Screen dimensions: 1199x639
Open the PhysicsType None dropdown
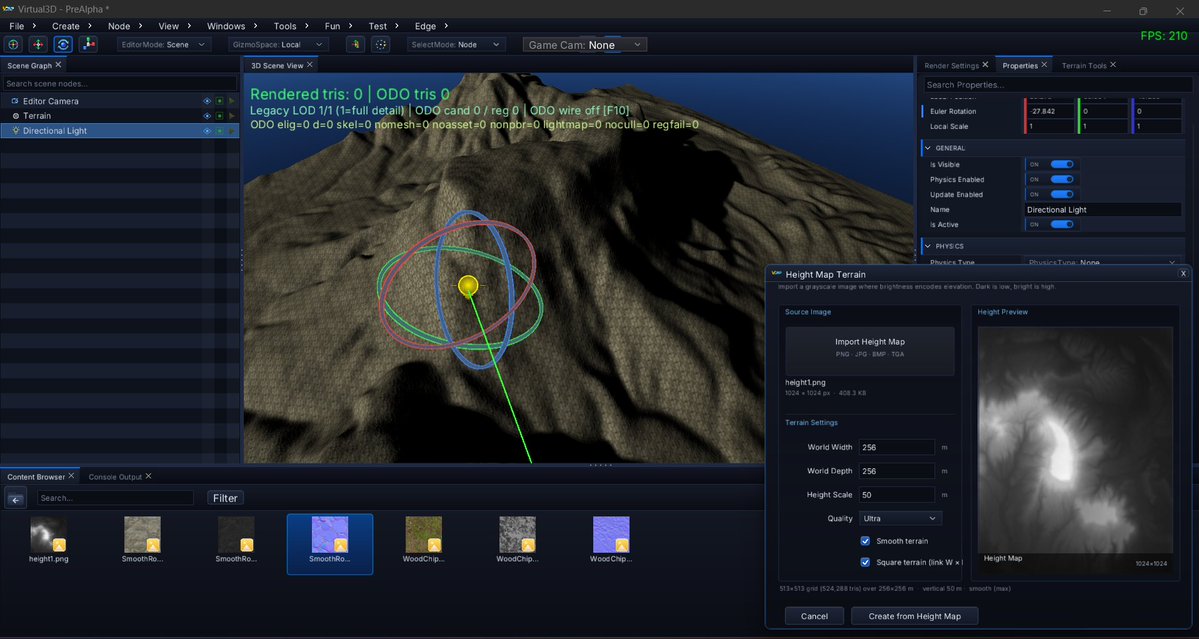[1103, 261]
